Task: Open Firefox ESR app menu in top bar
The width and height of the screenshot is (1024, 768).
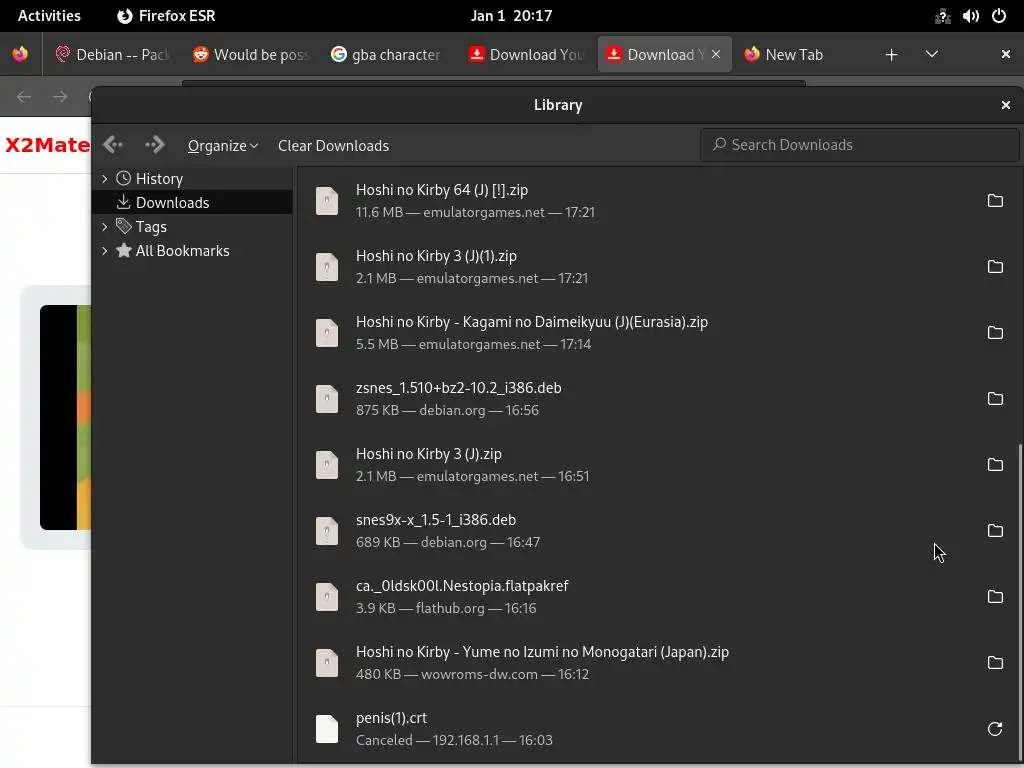Action: pyautogui.click(x=166, y=16)
